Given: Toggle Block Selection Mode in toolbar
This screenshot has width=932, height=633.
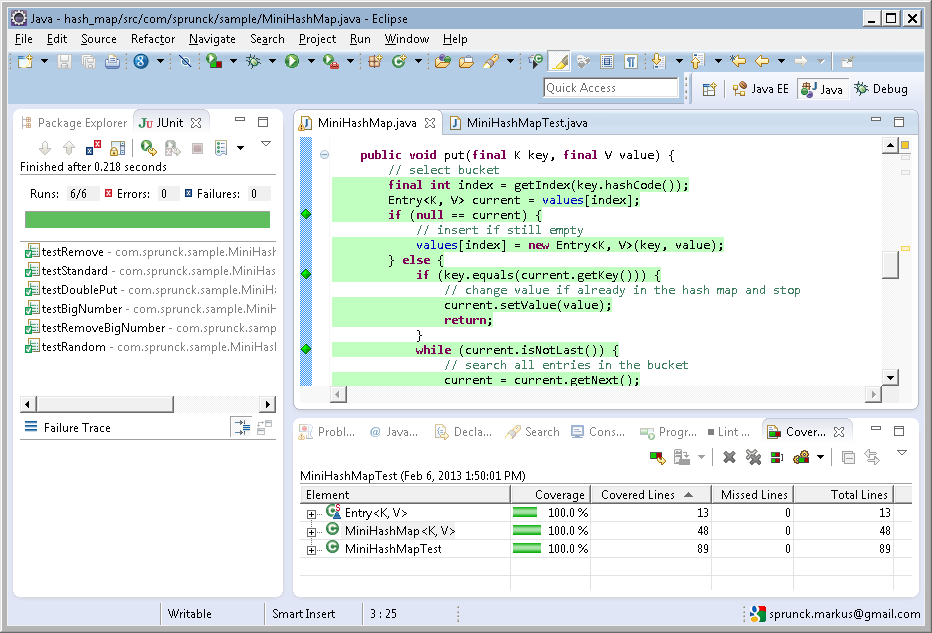Looking at the screenshot, I should pyautogui.click(x=607, y=61).
